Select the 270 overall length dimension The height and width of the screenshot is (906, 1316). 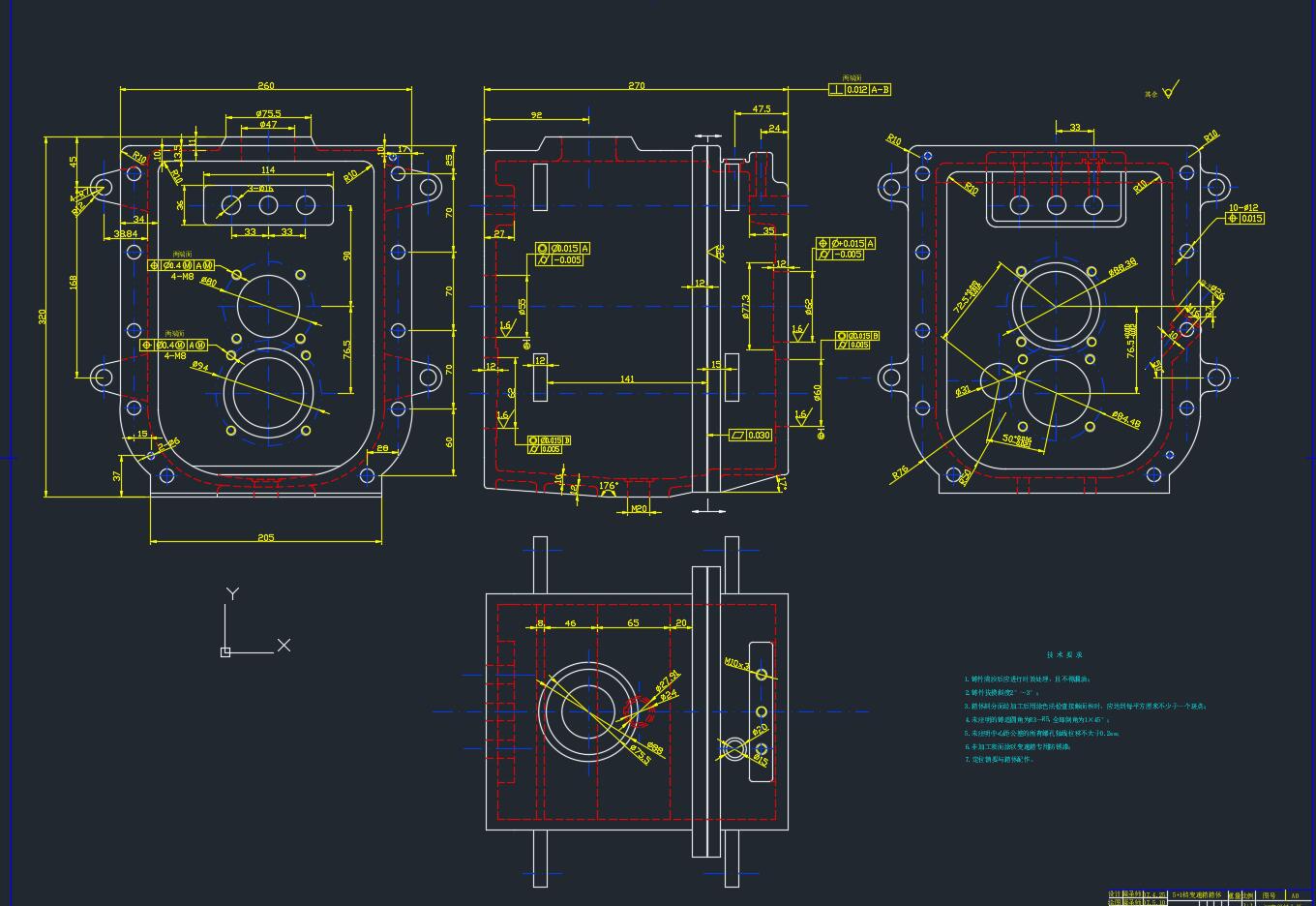click(636, 85)
